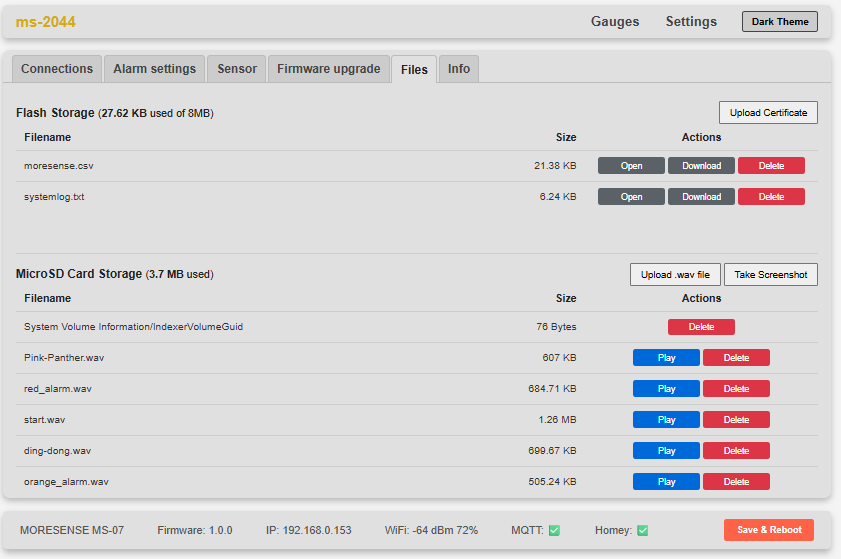Open the Connections tab
841x559 pixels.
pos(57,69)
